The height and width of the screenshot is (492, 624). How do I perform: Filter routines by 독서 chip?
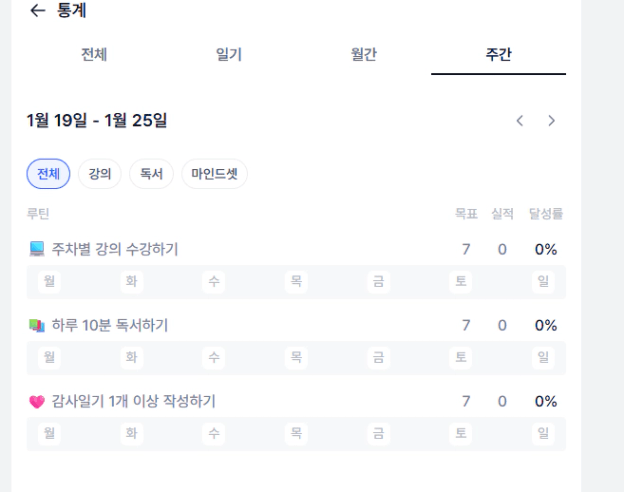(x=152, y=174)
